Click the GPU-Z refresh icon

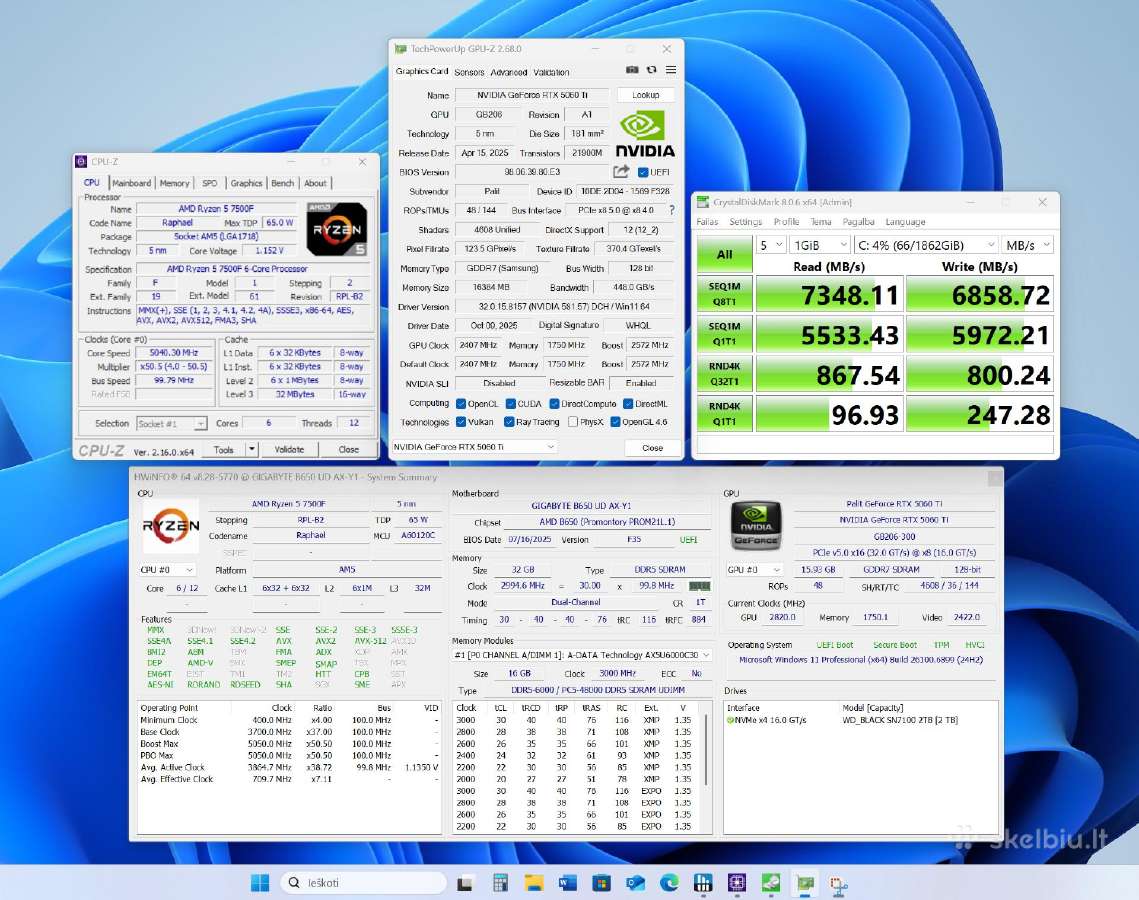coord(652,70)
